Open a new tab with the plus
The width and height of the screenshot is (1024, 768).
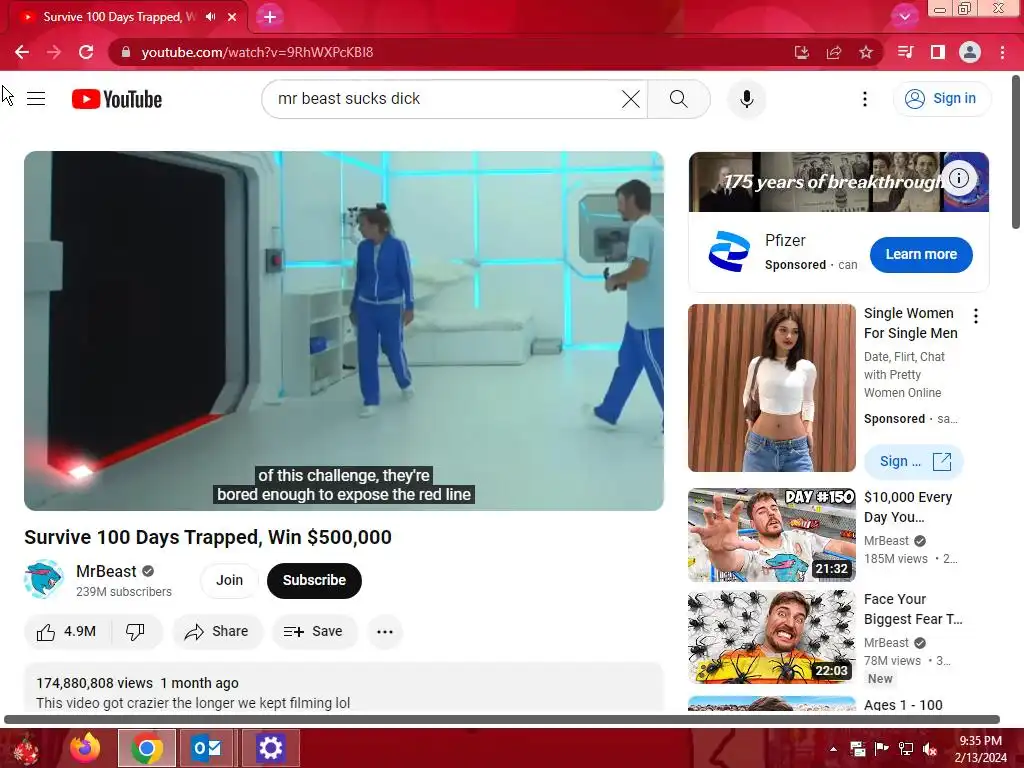tap(270, 17)
